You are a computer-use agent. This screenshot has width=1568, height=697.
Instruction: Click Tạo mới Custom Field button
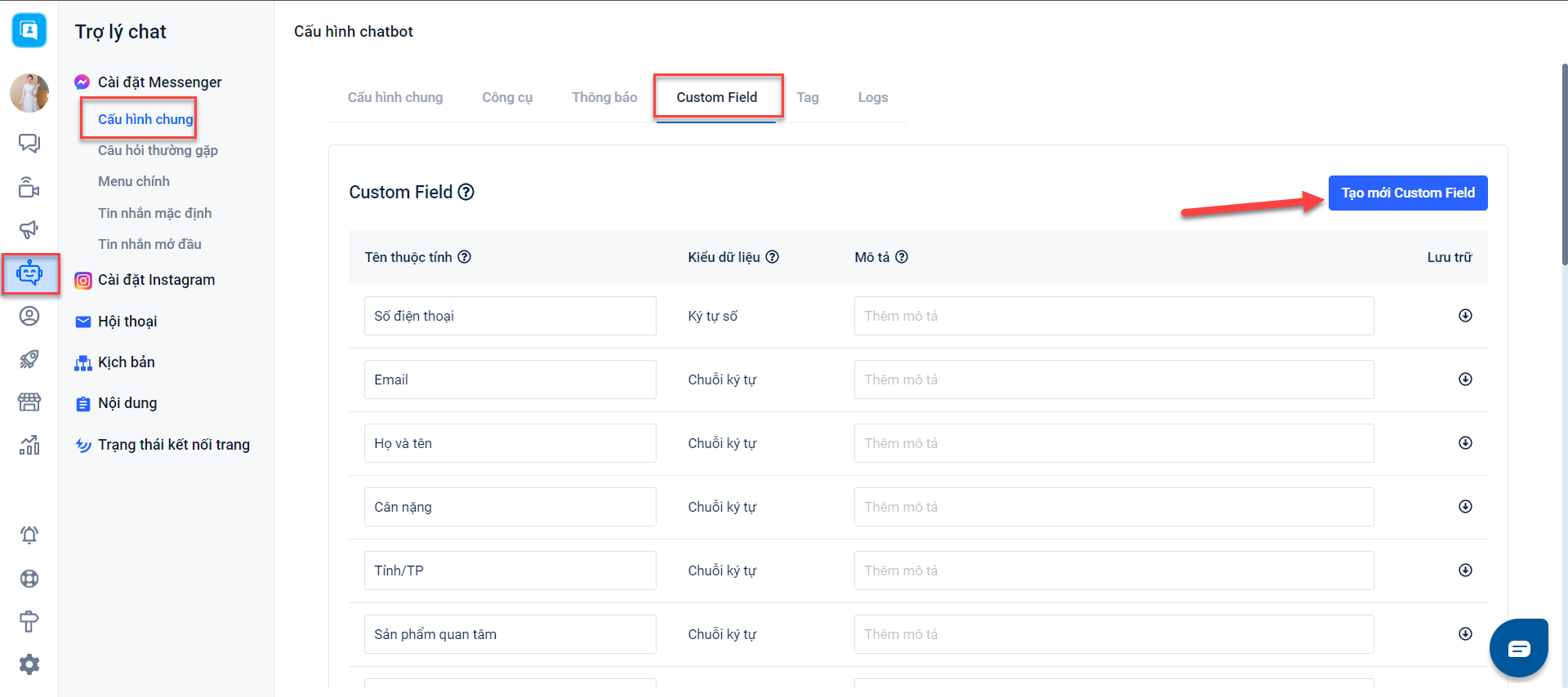tap(1407, 193)
